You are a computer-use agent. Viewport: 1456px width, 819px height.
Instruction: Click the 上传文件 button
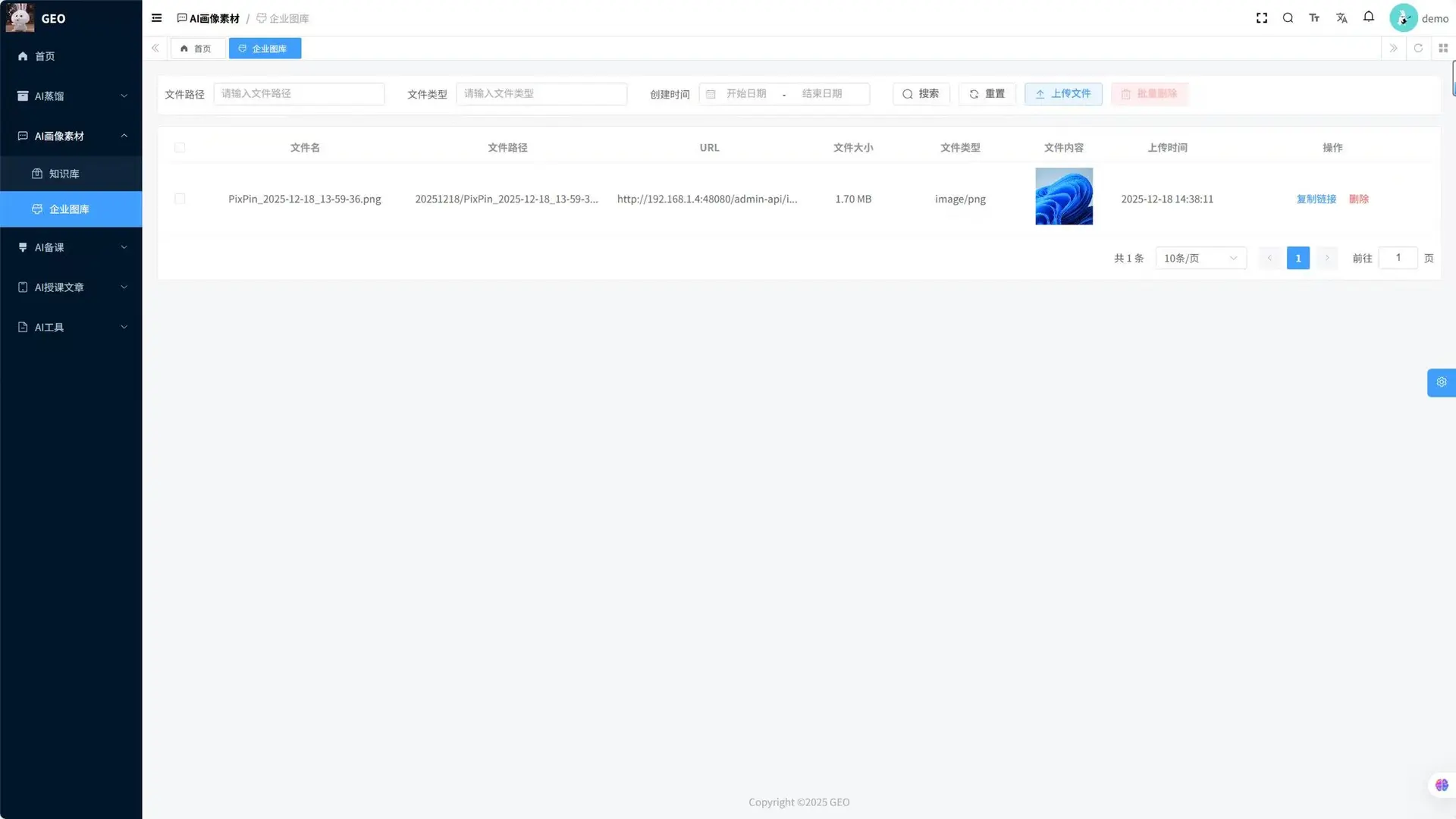coord(1063,94)
